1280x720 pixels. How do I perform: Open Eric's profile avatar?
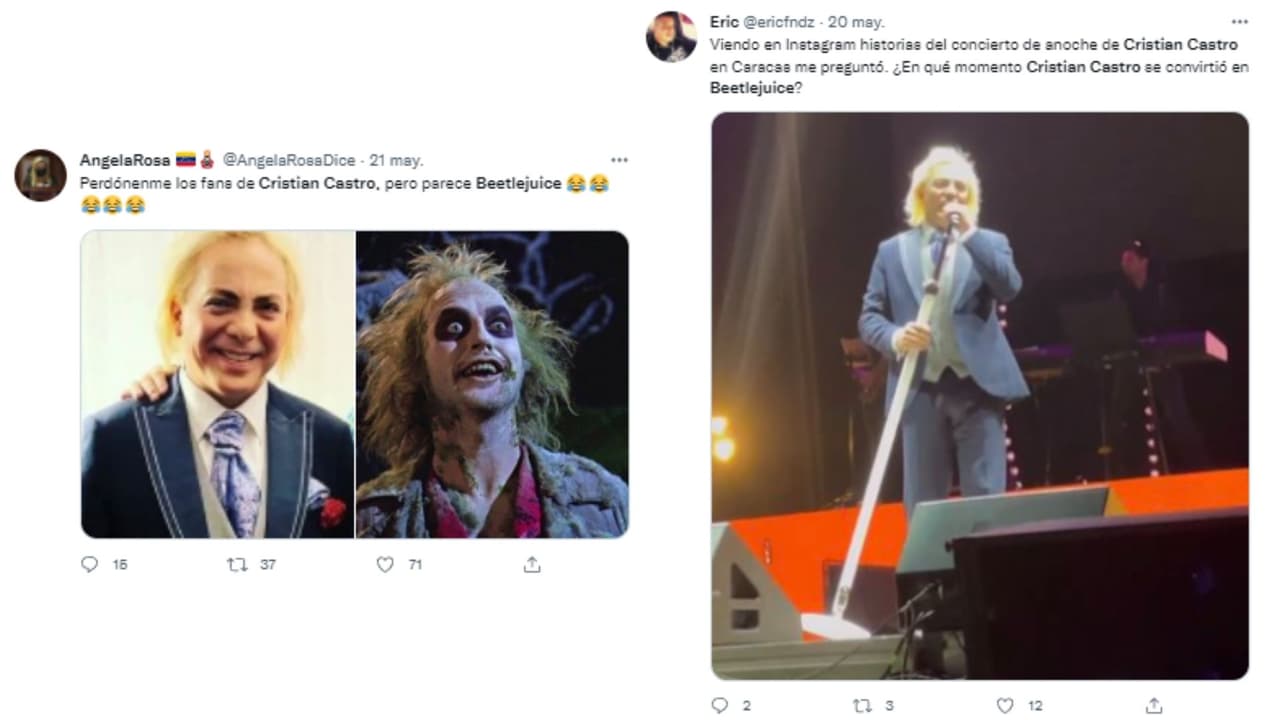click(671, 37)
